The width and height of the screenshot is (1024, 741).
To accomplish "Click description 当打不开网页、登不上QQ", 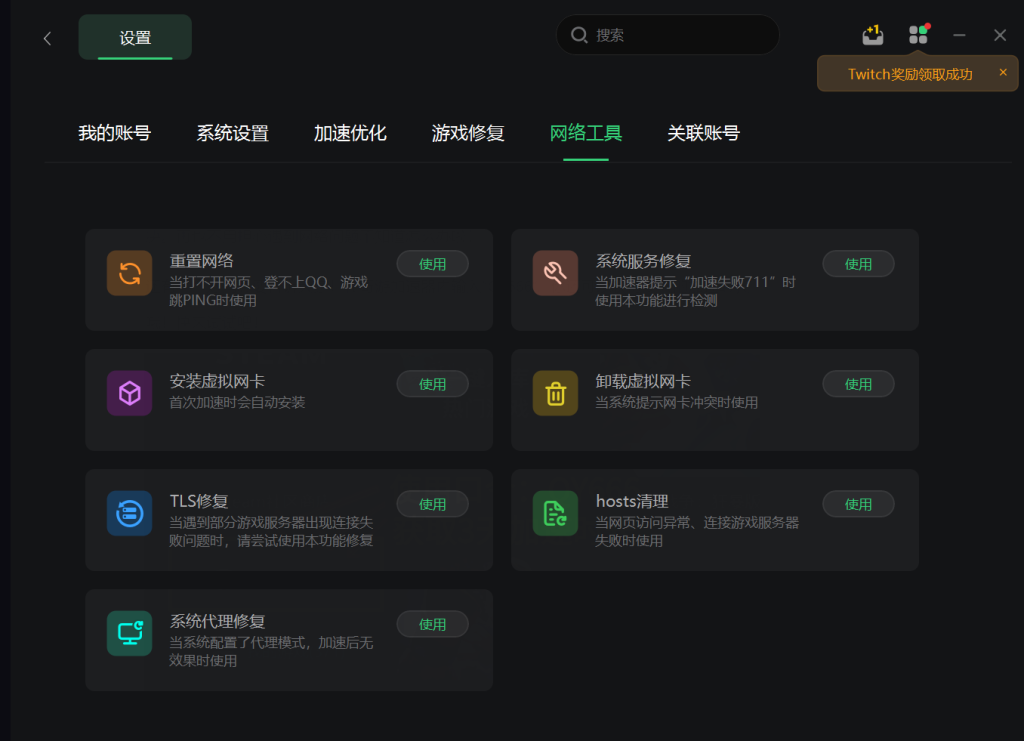I will click(268, 291).
